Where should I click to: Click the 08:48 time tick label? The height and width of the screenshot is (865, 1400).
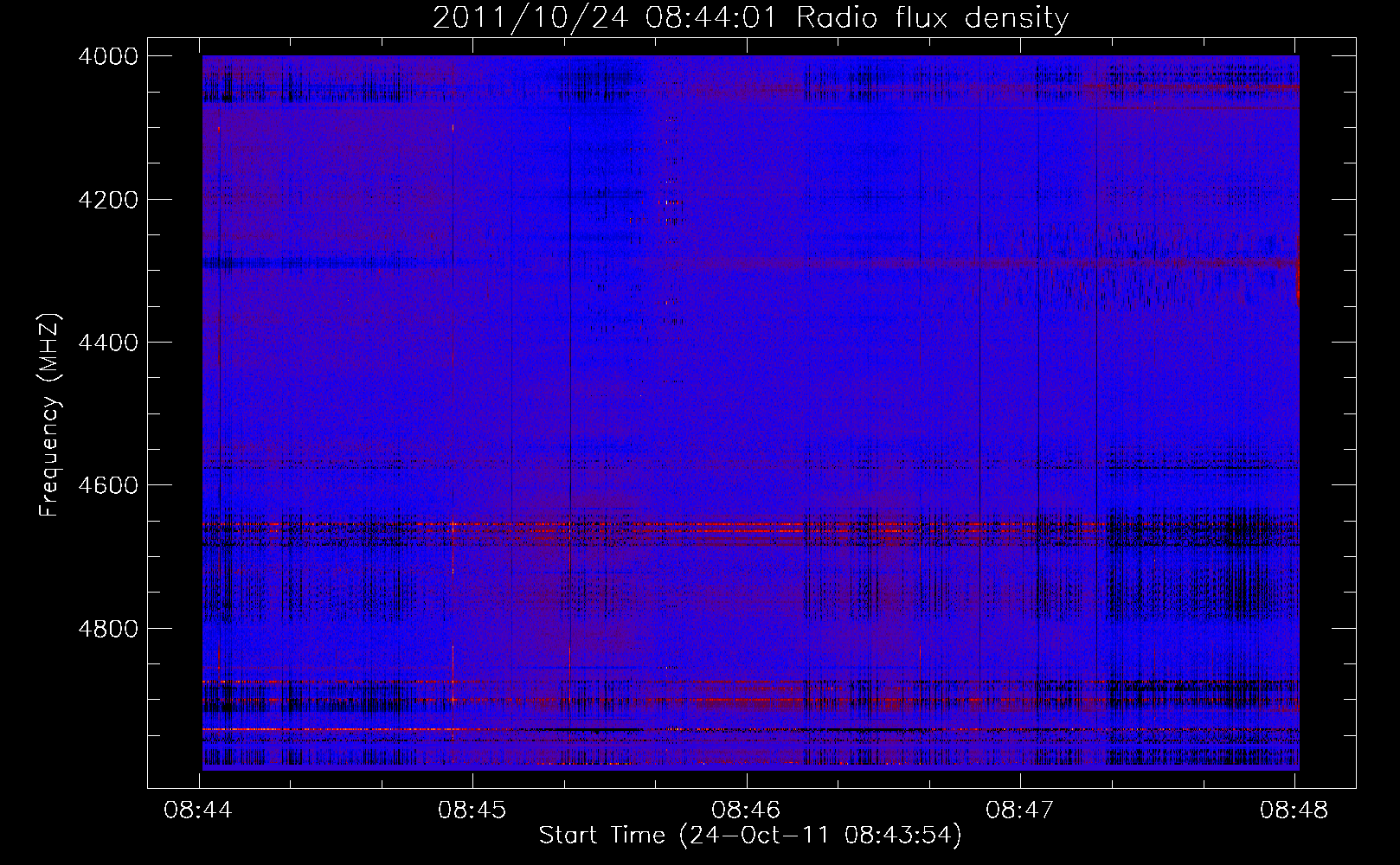click(1294, 811)
